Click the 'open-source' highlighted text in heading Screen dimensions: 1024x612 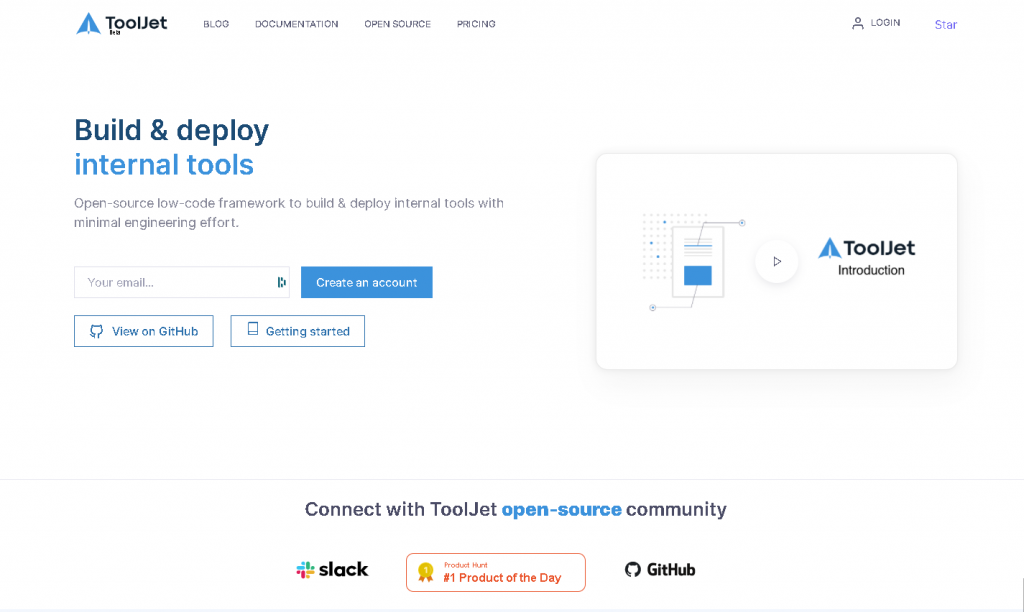pos(562,509)
